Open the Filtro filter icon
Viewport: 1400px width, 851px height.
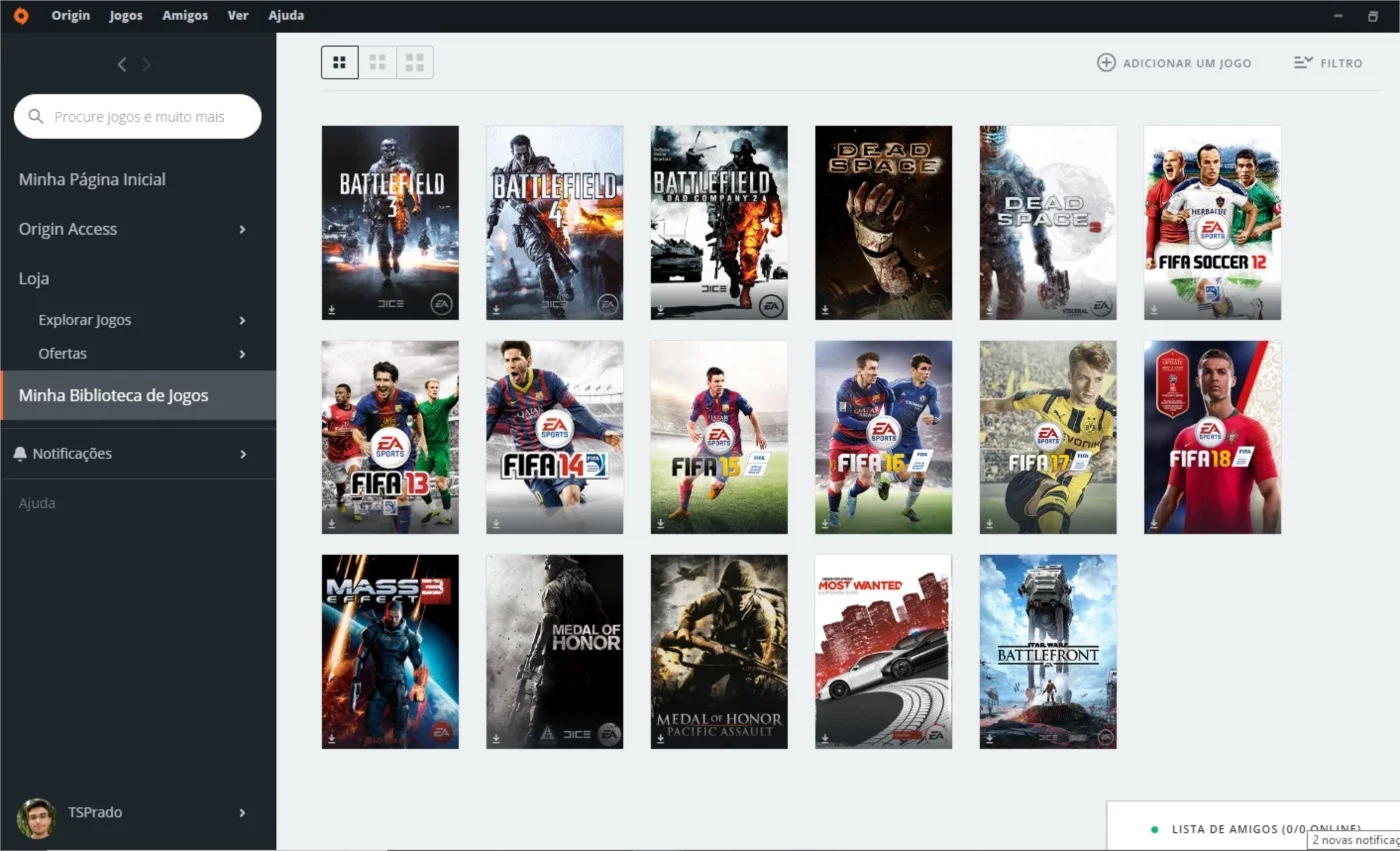(x=1303, y=62)
